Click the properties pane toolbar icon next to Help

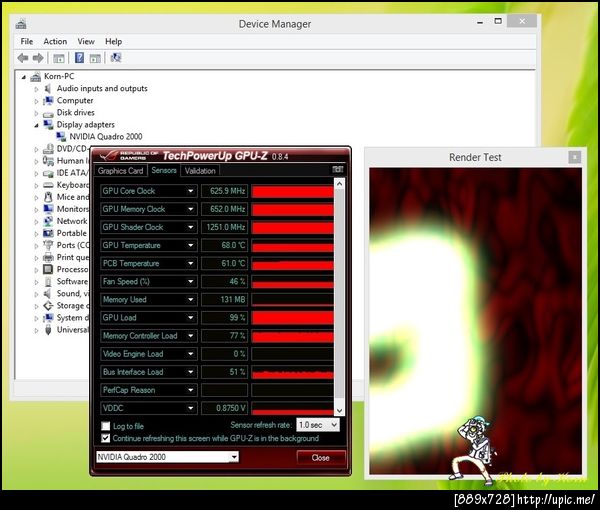[95, 58]
